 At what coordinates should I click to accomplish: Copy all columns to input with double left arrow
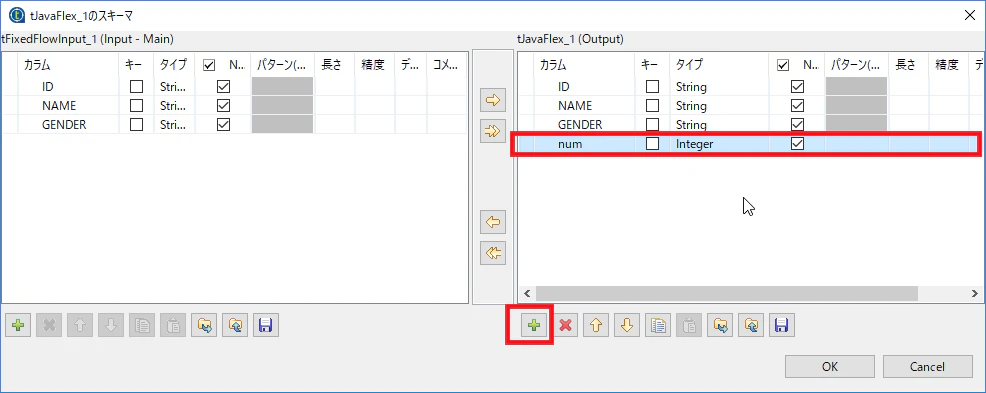tap(493, 253)
